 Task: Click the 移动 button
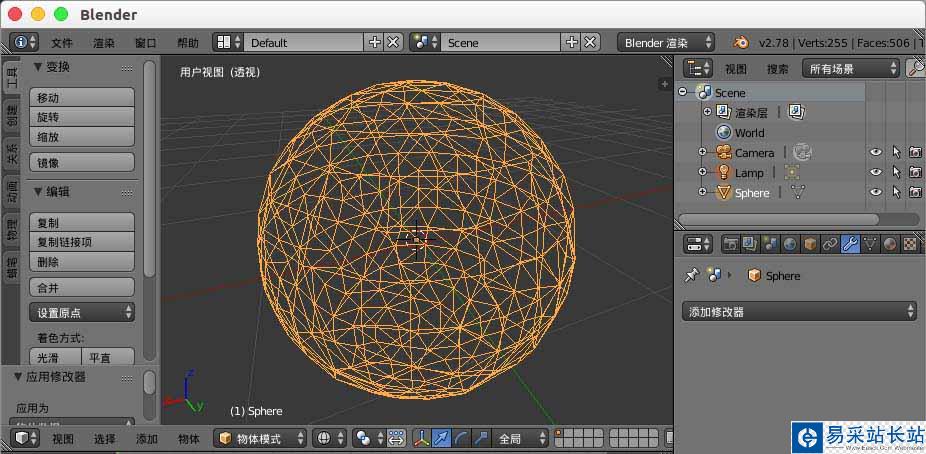[81, 97]
